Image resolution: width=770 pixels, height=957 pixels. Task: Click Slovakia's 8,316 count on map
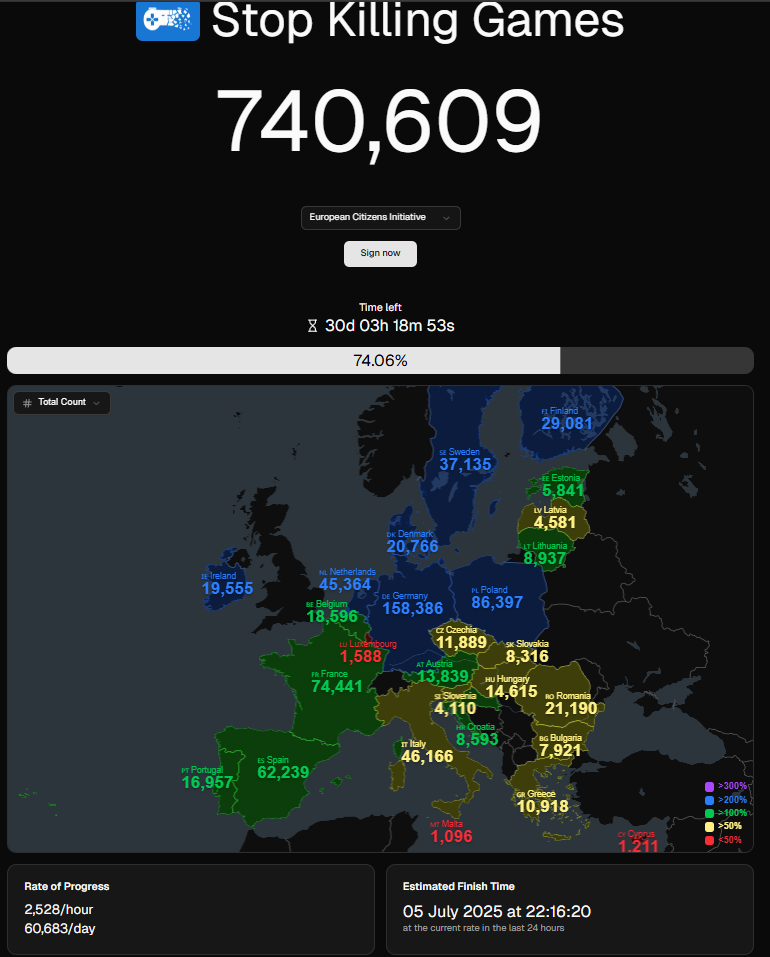pos(527,657)
